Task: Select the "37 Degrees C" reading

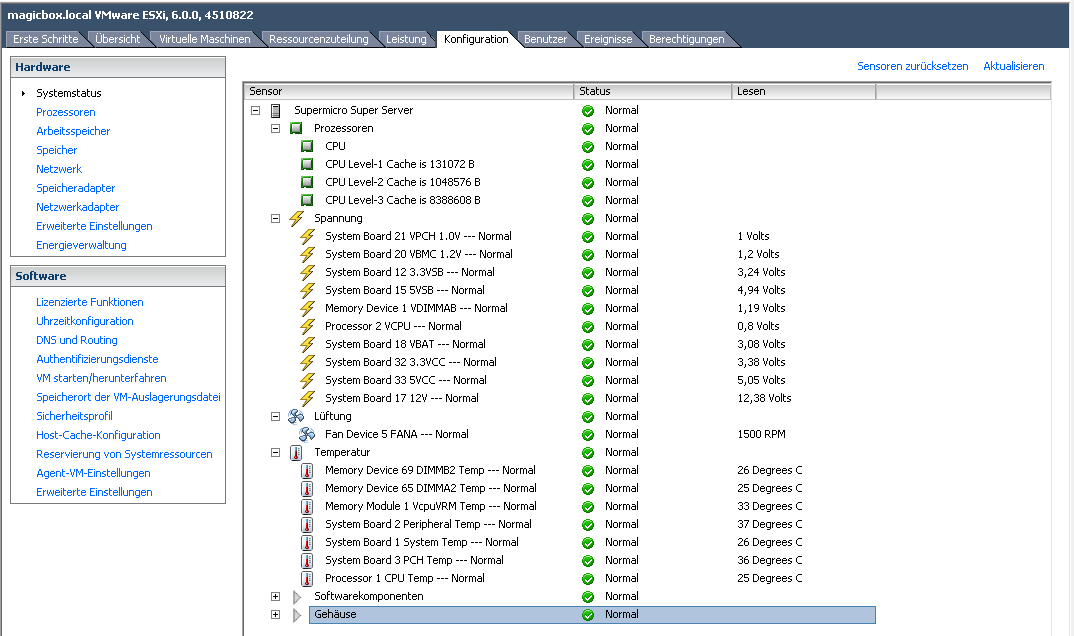Action: click(x=769, y=524)
